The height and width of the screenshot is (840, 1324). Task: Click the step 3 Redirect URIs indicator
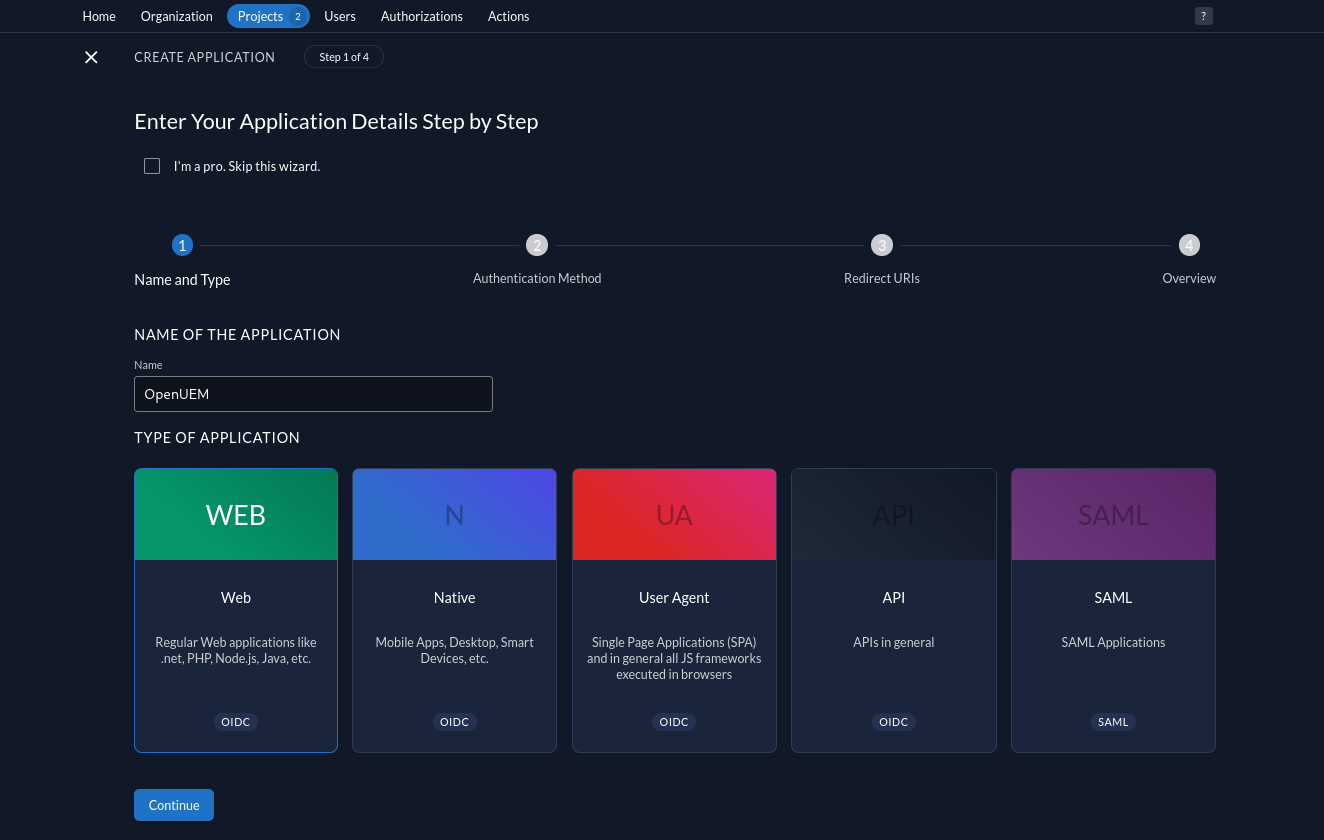(882, 245)
